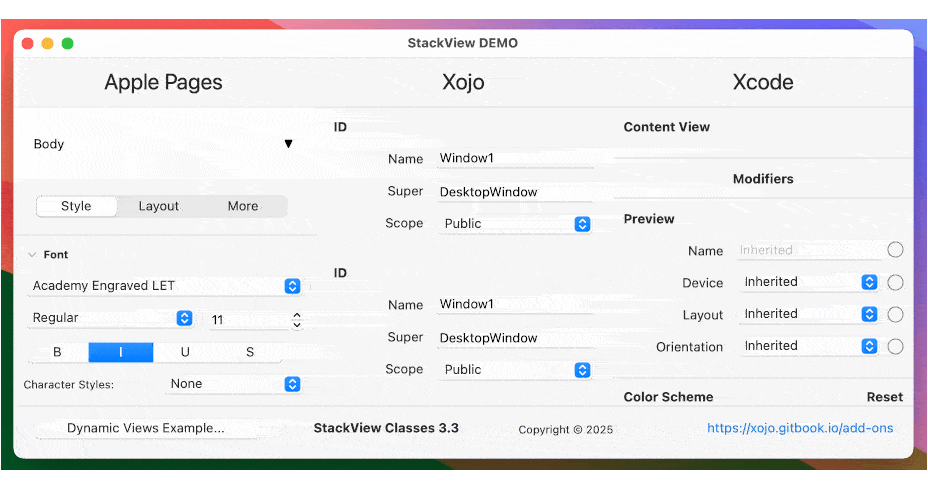
Task: Open the Orientation Inherited dropdown
Action: coord(808,346)
